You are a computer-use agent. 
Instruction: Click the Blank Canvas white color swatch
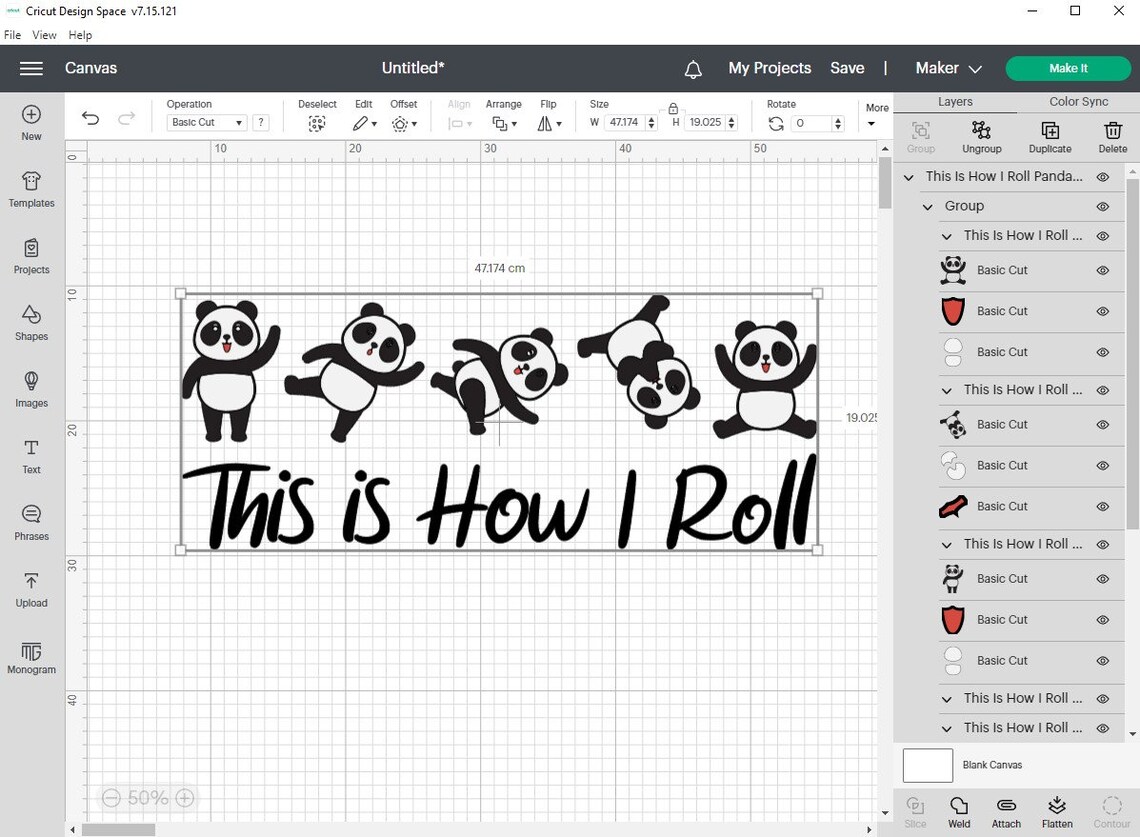point(927,764)
